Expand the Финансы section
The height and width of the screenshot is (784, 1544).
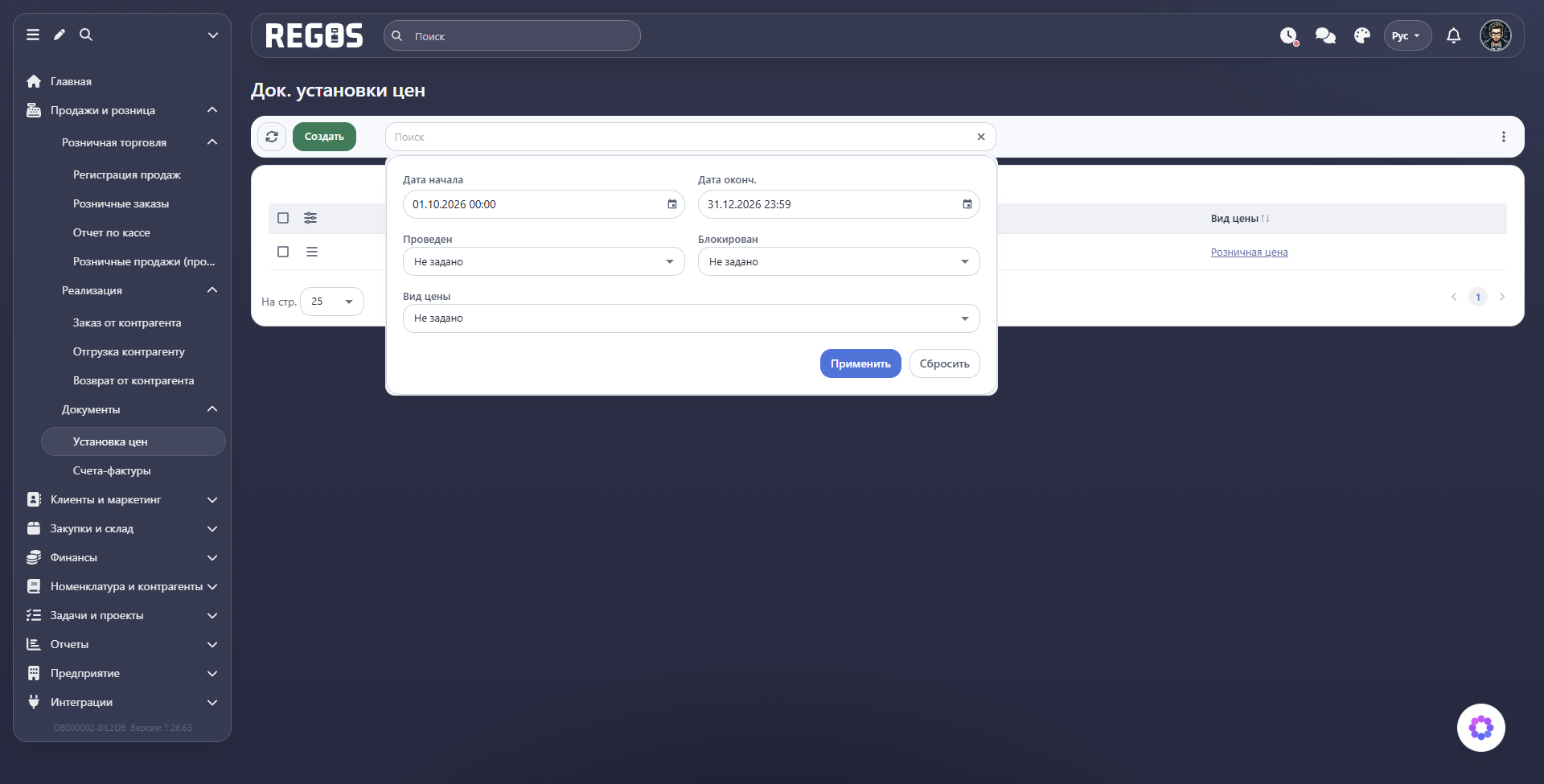[x=122, y=557]
